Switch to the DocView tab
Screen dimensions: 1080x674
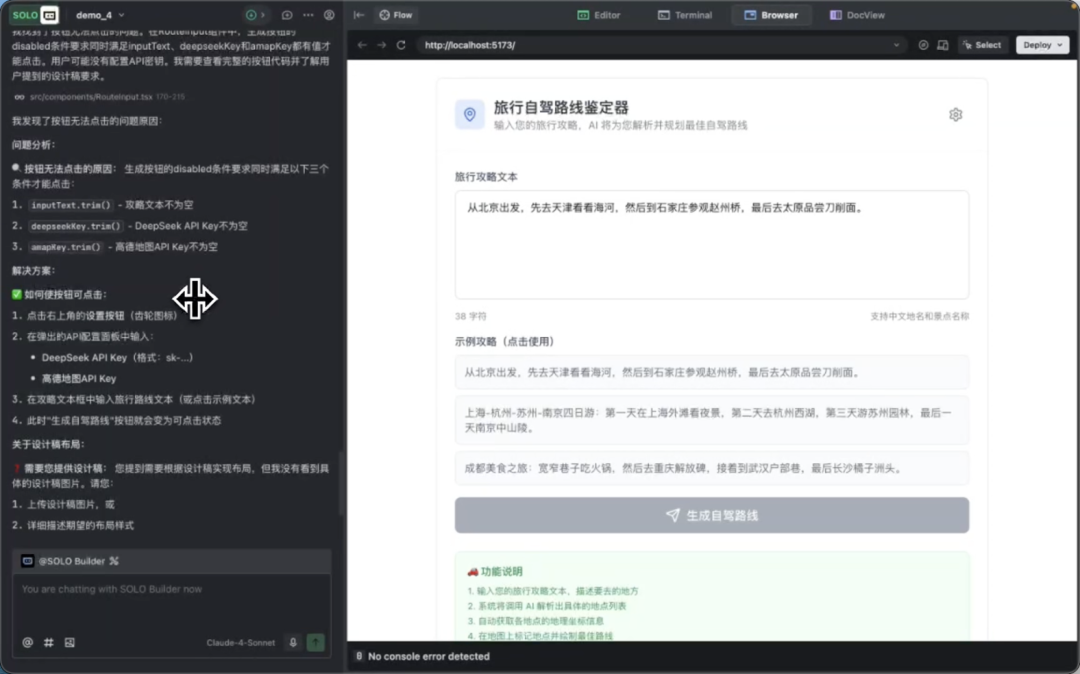[858, 15]
